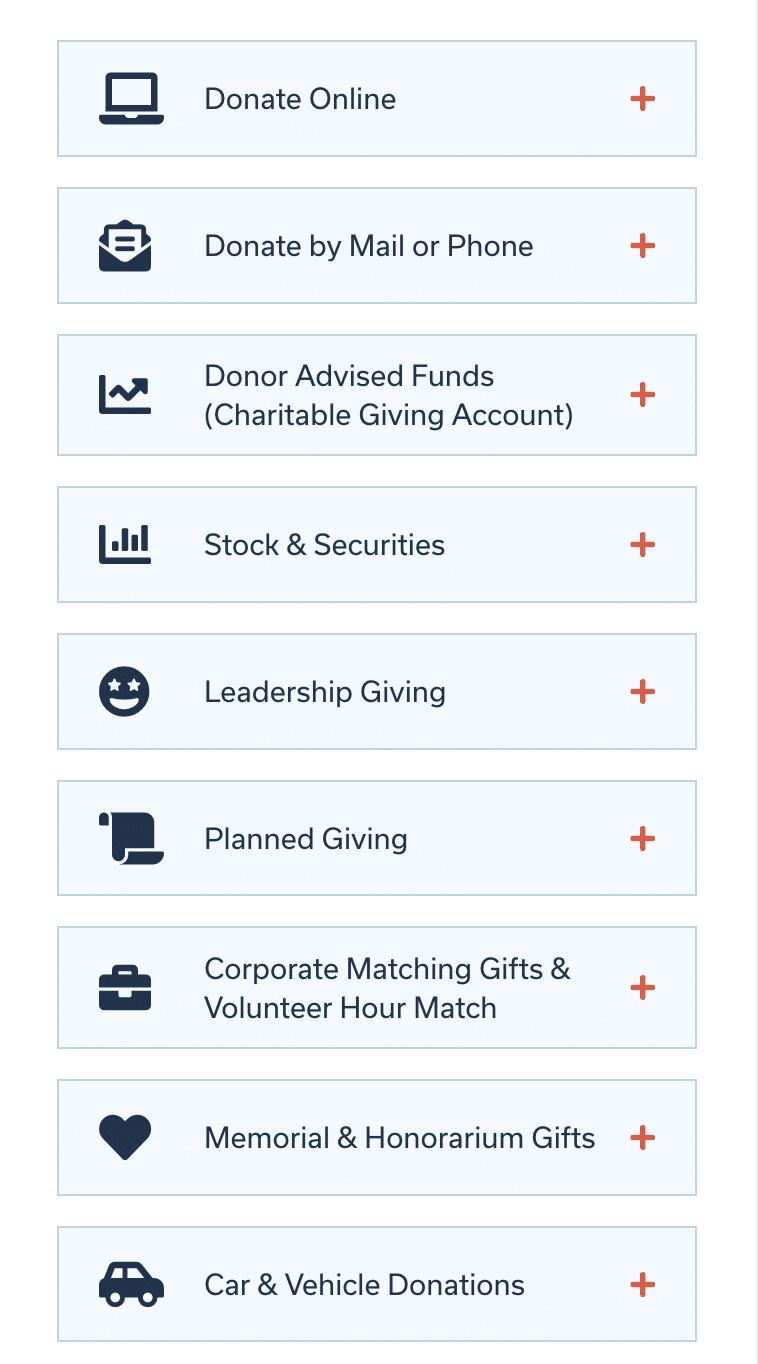Expand Donate Online with its plus sign
This screenshot has height=1364, width=758.
pyautogui.click(x=642, y=99)
